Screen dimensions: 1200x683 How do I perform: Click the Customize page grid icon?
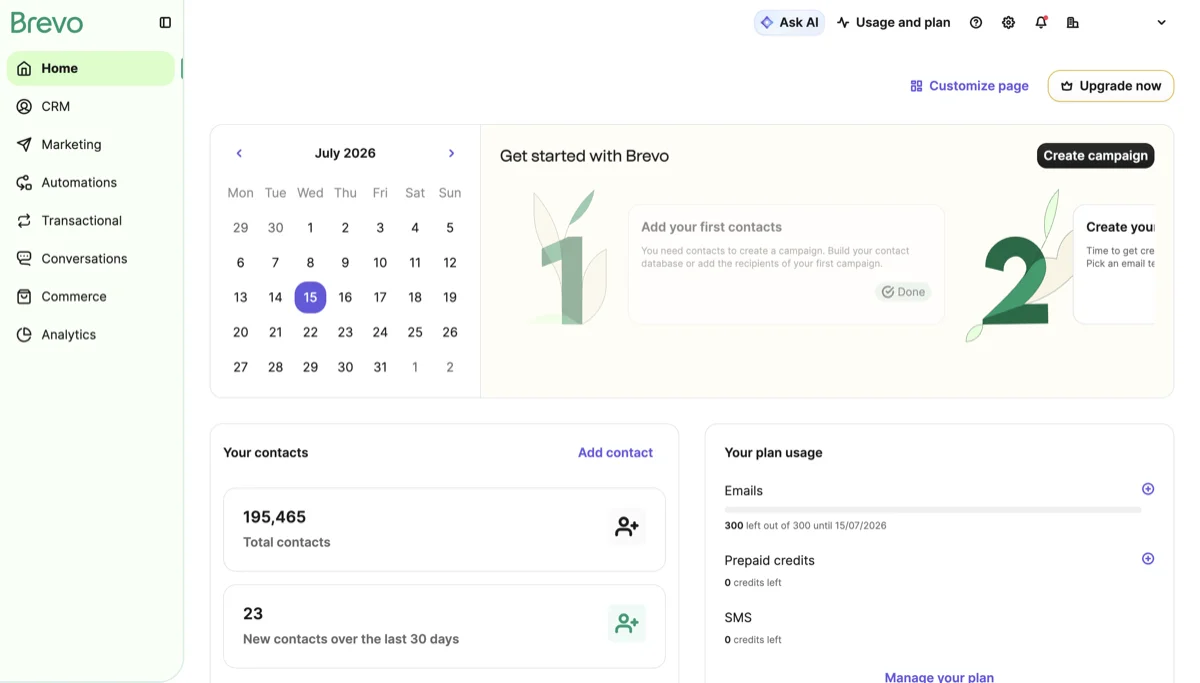click(916, 86)
